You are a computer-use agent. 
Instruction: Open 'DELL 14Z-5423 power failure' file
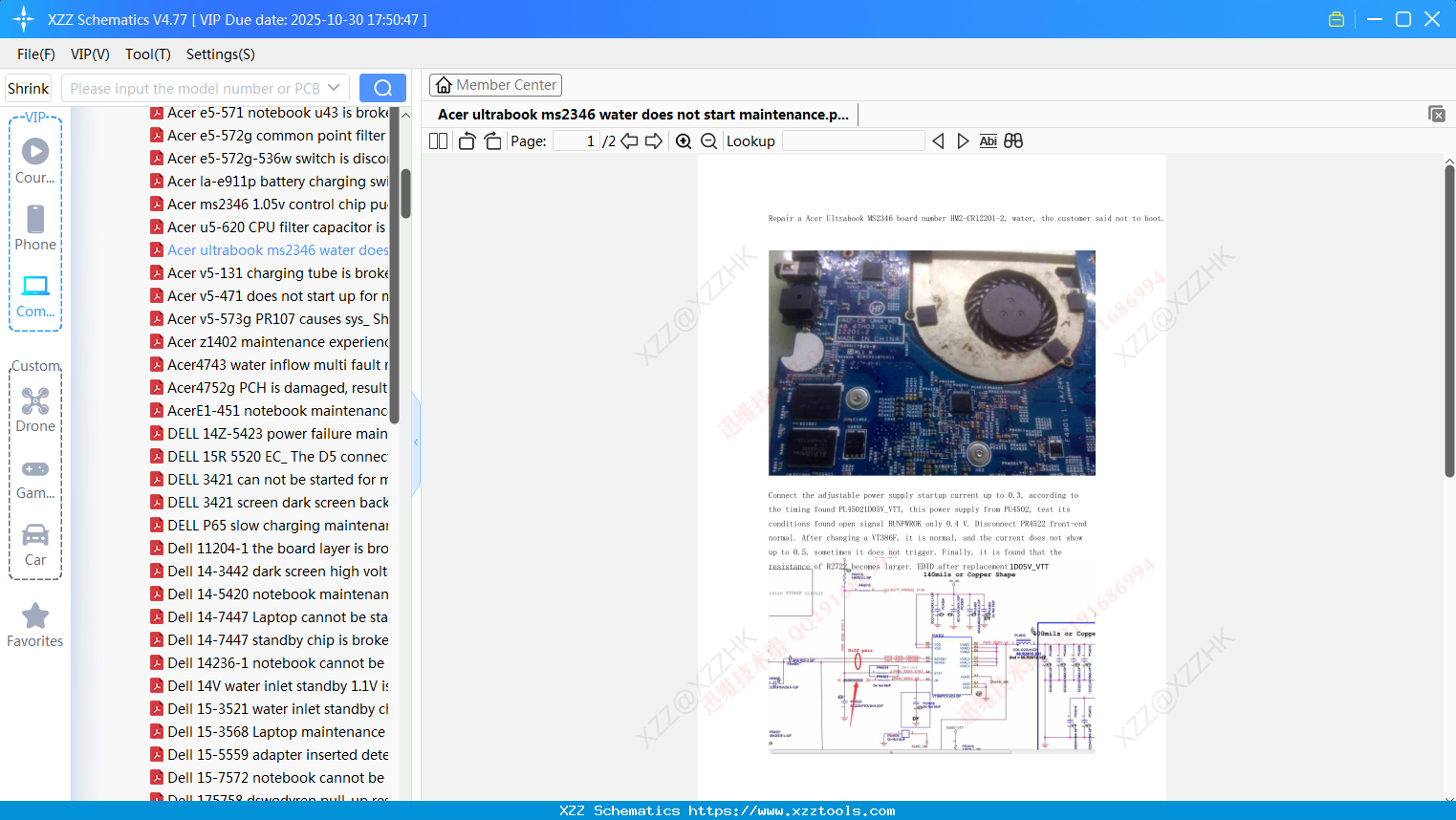coord(270,434)
